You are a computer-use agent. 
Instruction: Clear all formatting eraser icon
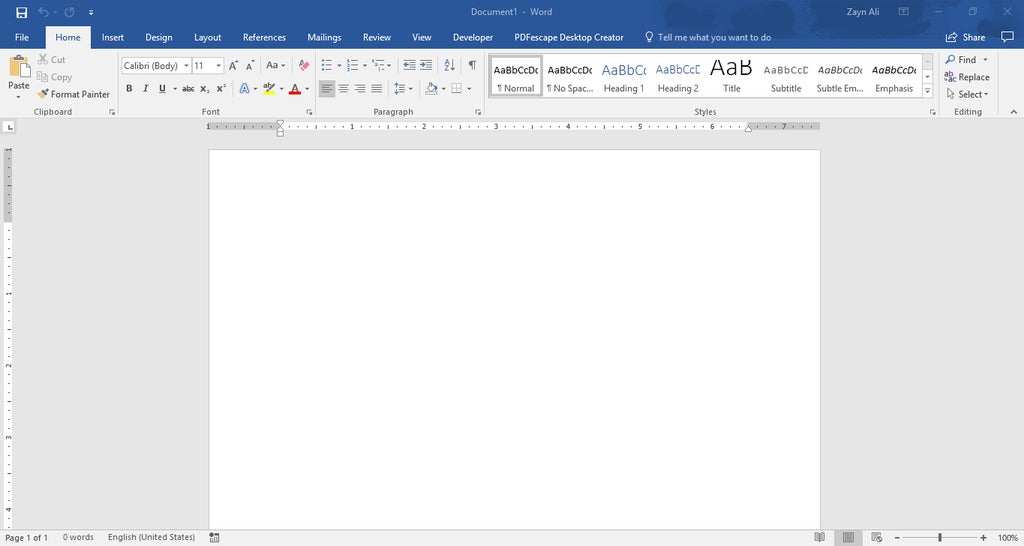pyautogui.click(x=304, y=65)
